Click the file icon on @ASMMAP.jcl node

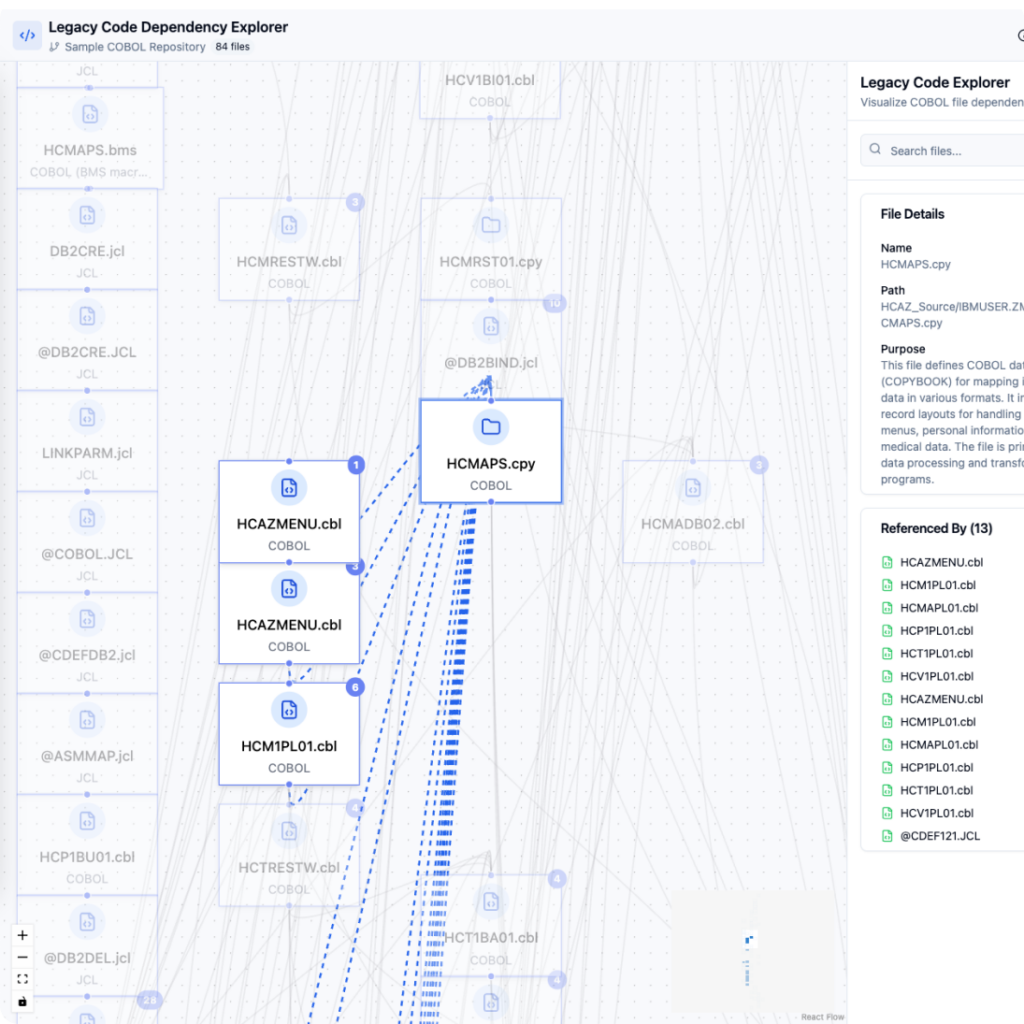[87, 720]
